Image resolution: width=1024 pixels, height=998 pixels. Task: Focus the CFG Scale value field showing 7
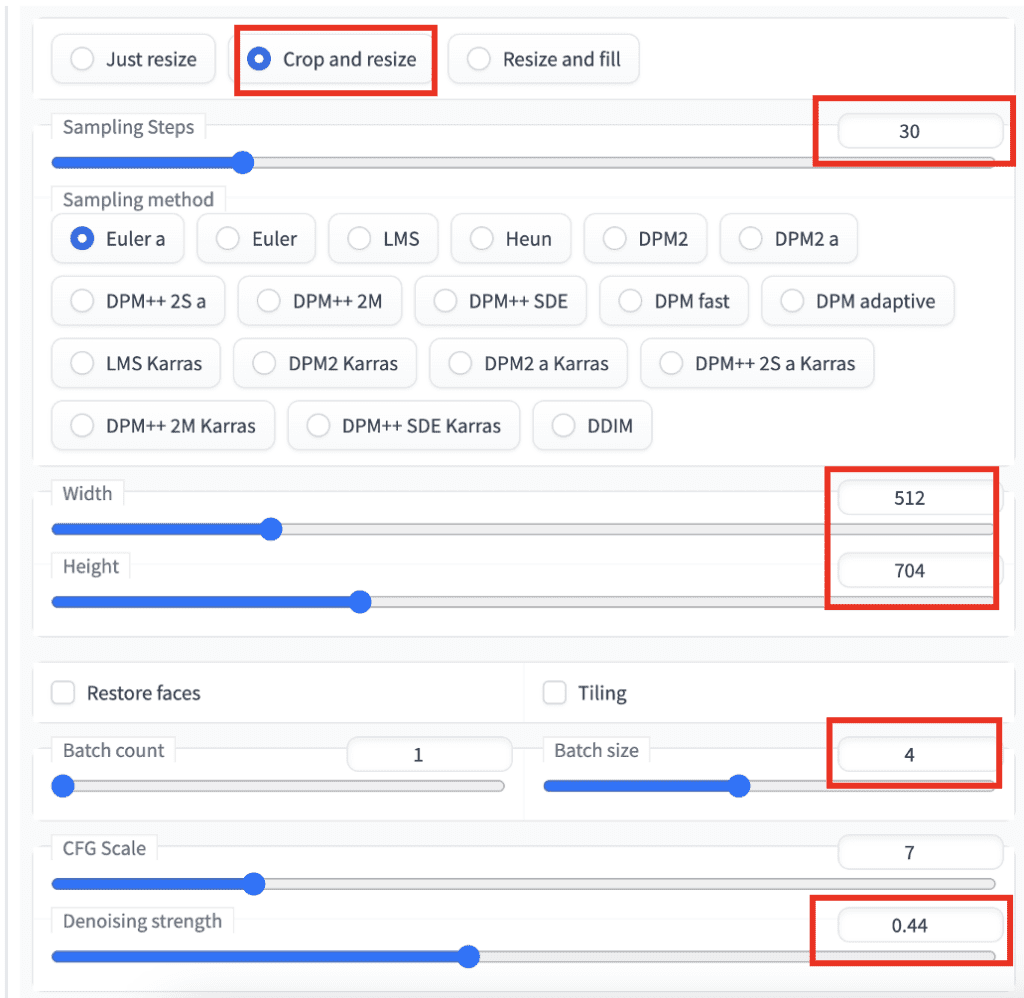click(920, 852)
